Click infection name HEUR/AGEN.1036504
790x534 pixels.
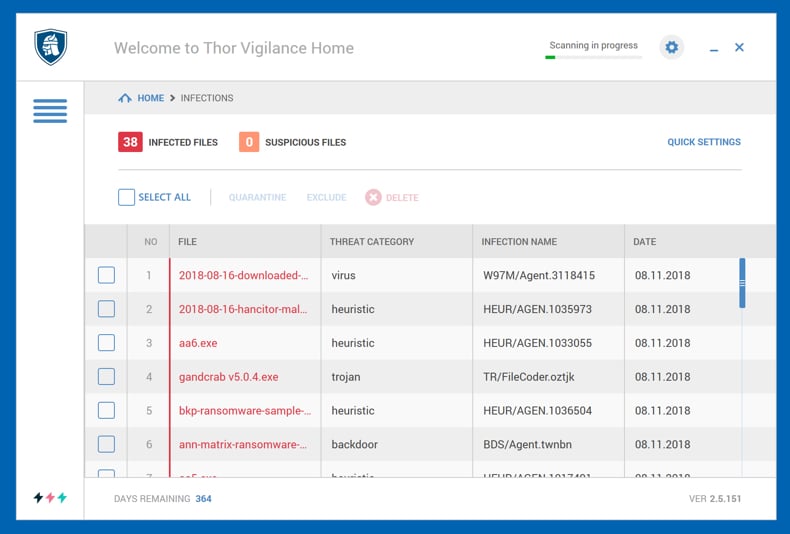click(x=538, y=411)
